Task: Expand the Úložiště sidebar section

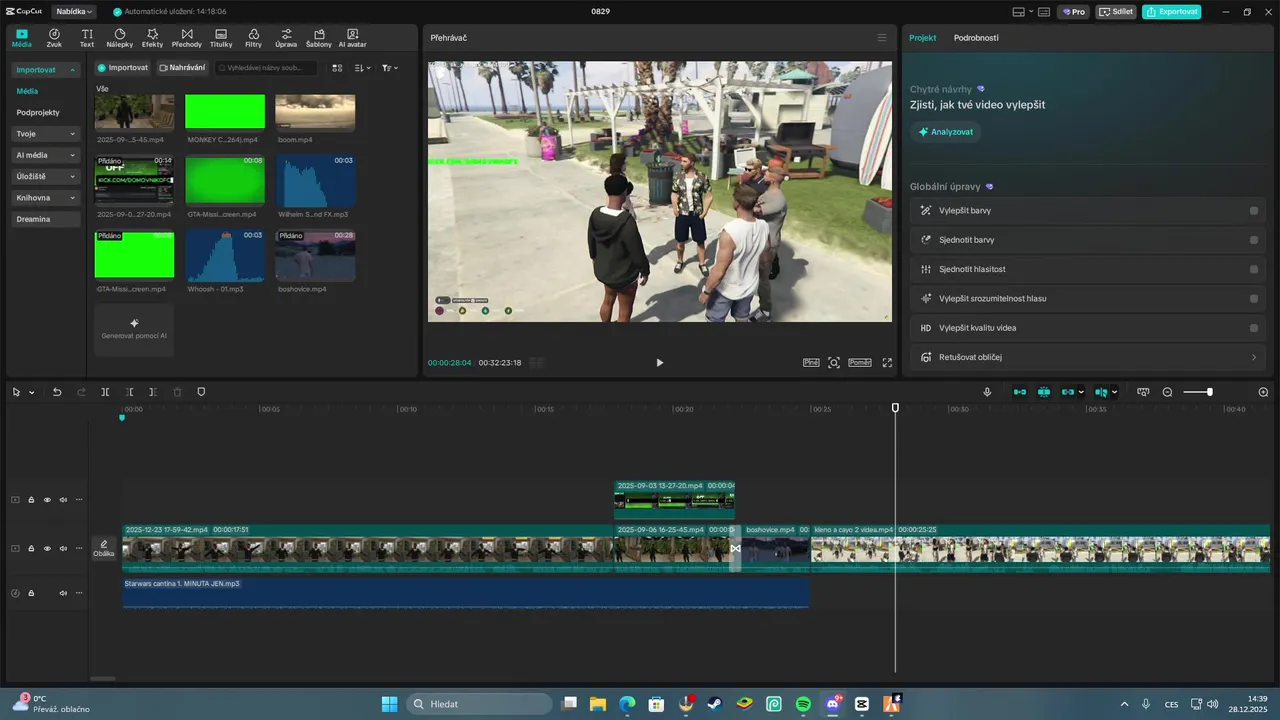Action: pyautogui.click(x=46, y=176)
